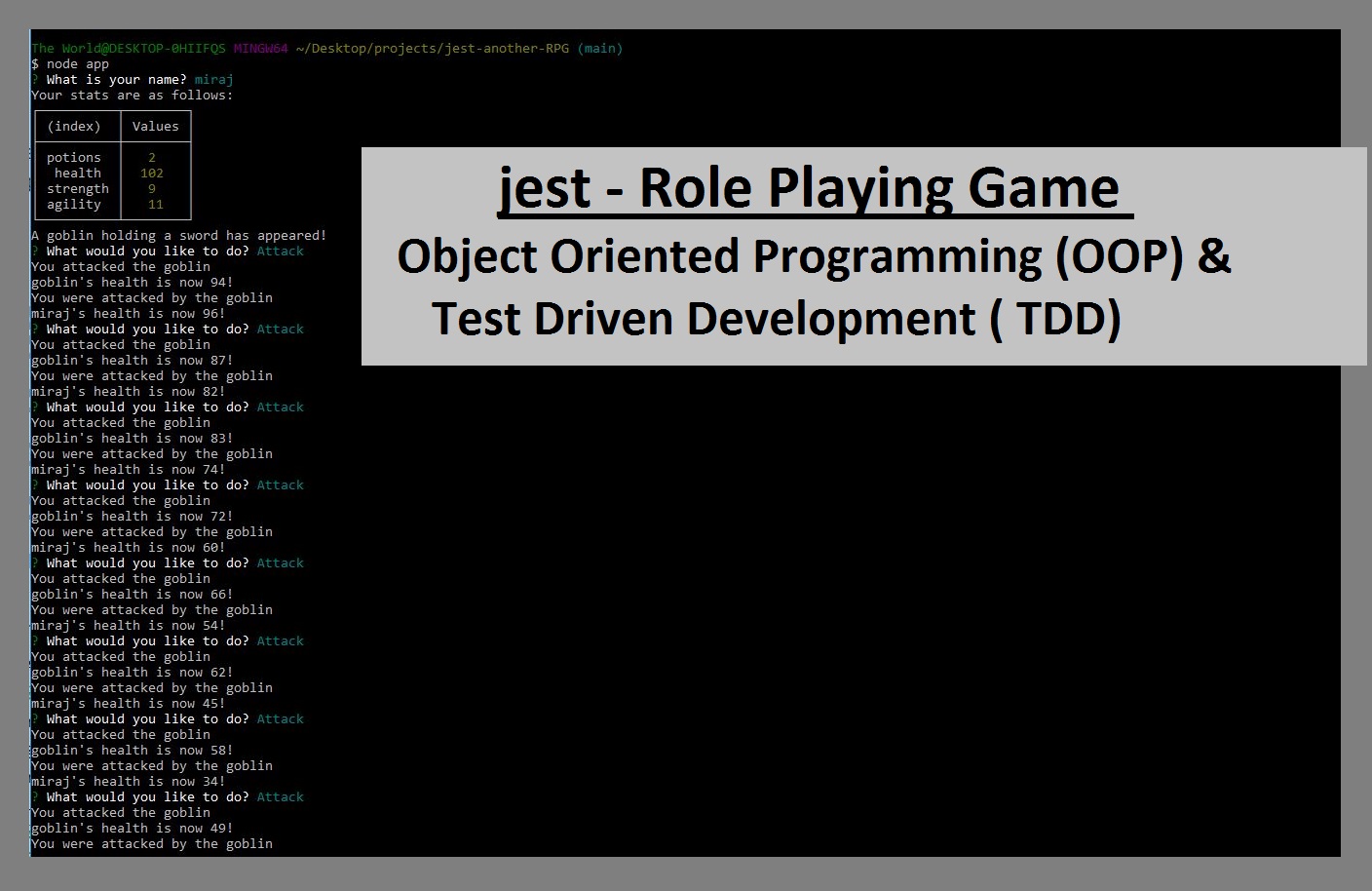
Task: Click 'A goblin holding a sword has appeared!'
Action: 179,235
